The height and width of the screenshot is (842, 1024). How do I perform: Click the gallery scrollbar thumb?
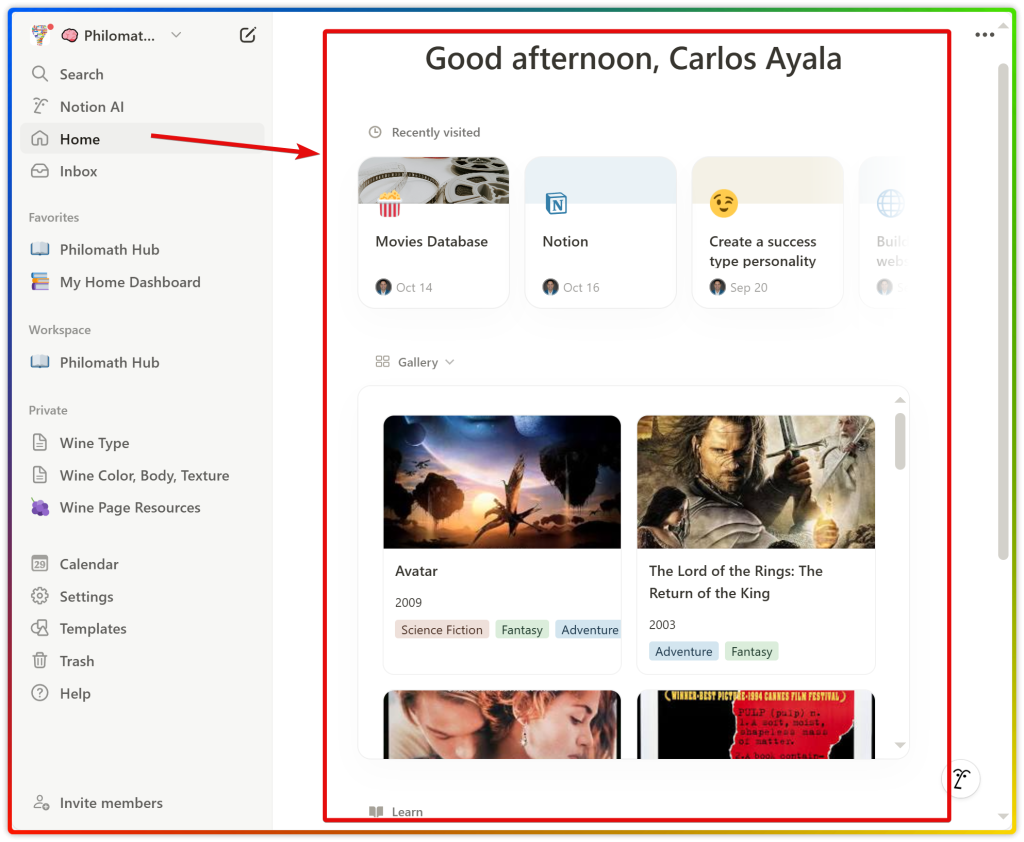click(900, 441)
